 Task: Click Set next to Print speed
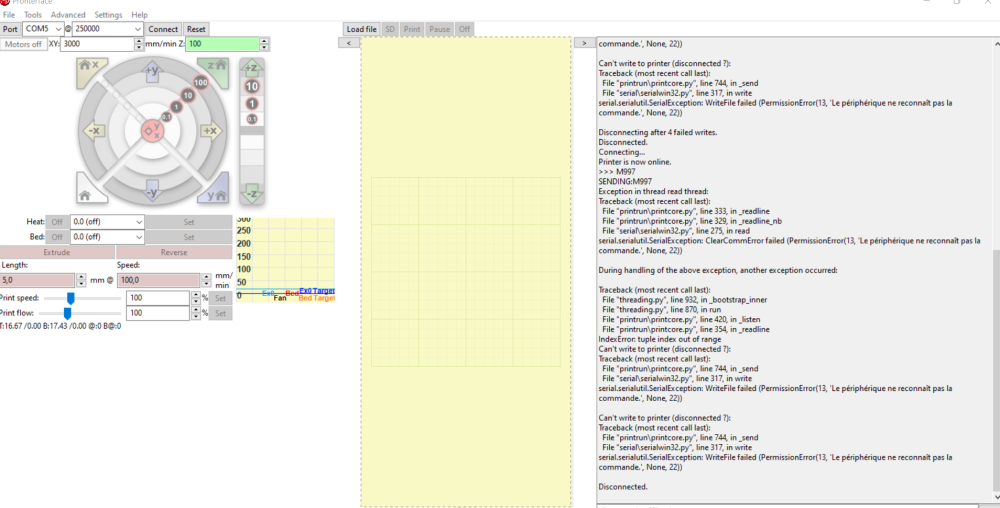point(220,298)
